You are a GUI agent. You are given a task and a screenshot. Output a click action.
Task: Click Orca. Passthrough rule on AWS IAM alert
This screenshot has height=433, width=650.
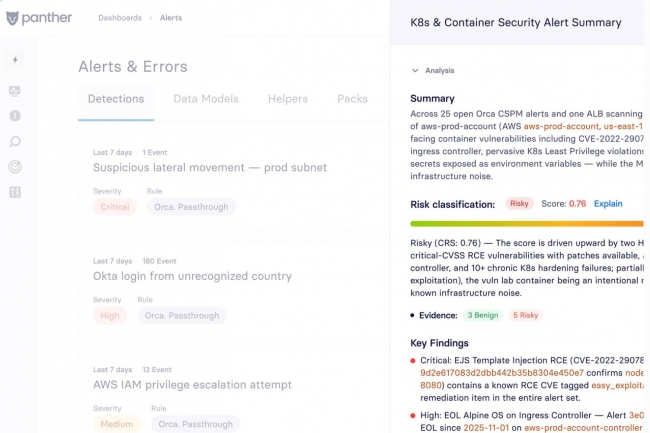(x=195, y=424)
